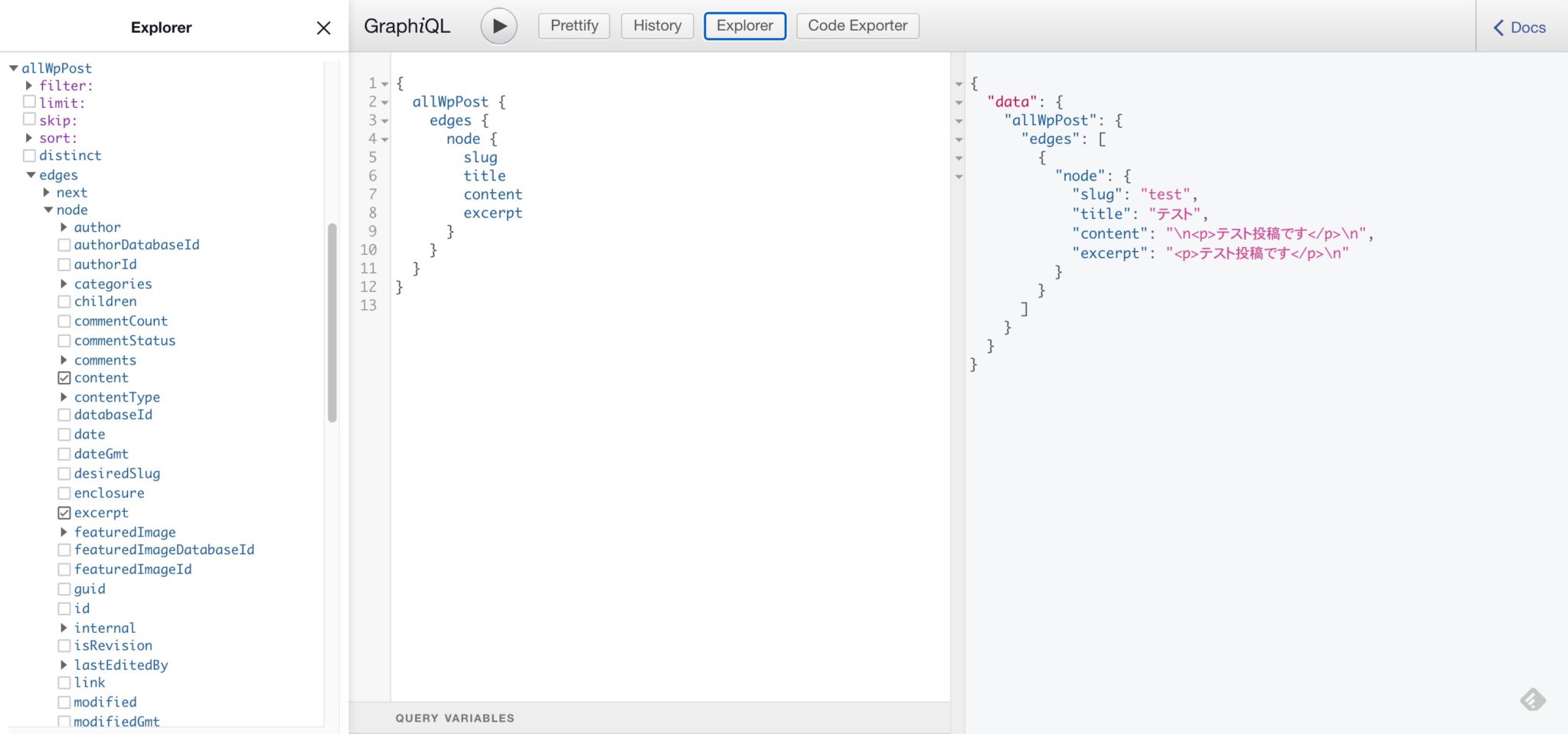Screen dimensions: 1568x734
Task: Uncheck the excerpt field checkbox
Action: (64, 513)
